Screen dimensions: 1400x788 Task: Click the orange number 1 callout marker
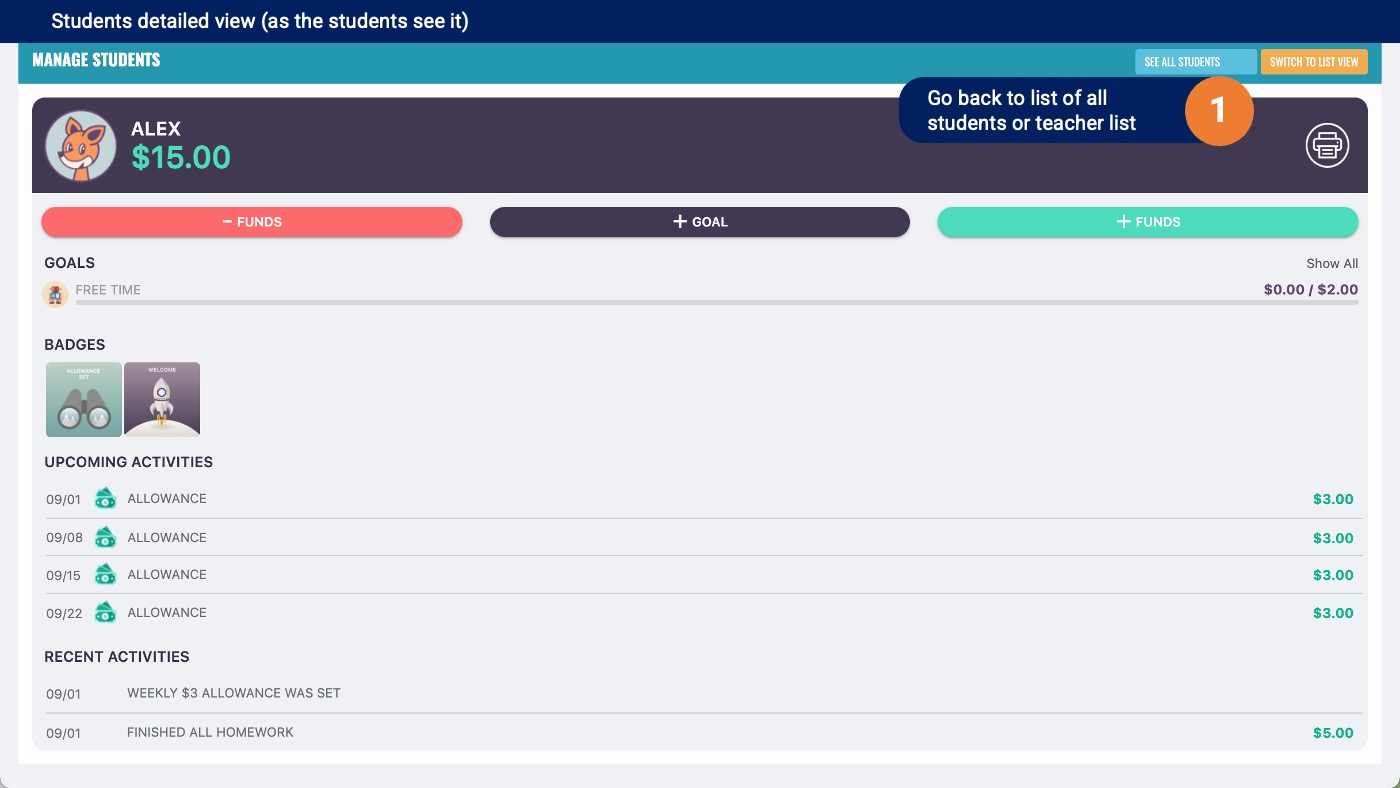click(x=1219, y=110)
